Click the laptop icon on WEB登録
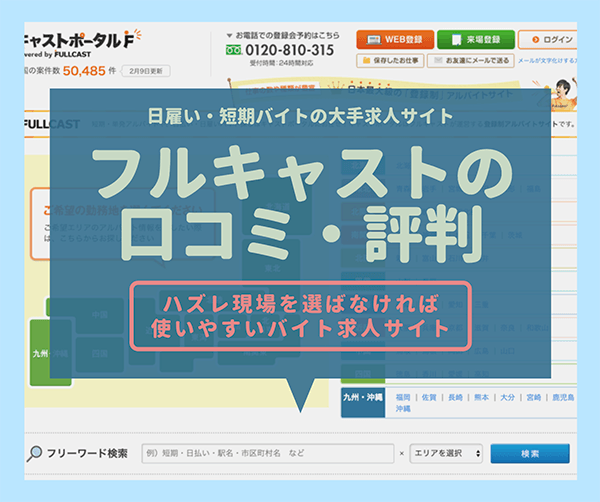Viewport: 600px width, 502px height. [x=374, y=40]
